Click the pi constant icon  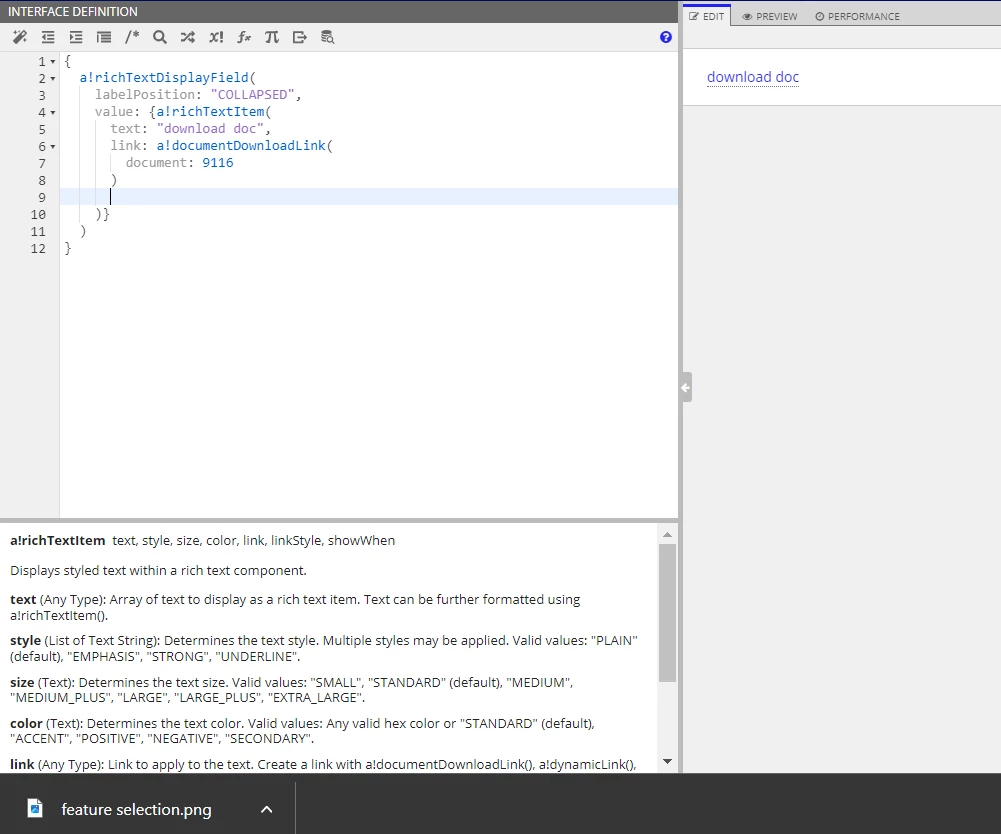272,37
